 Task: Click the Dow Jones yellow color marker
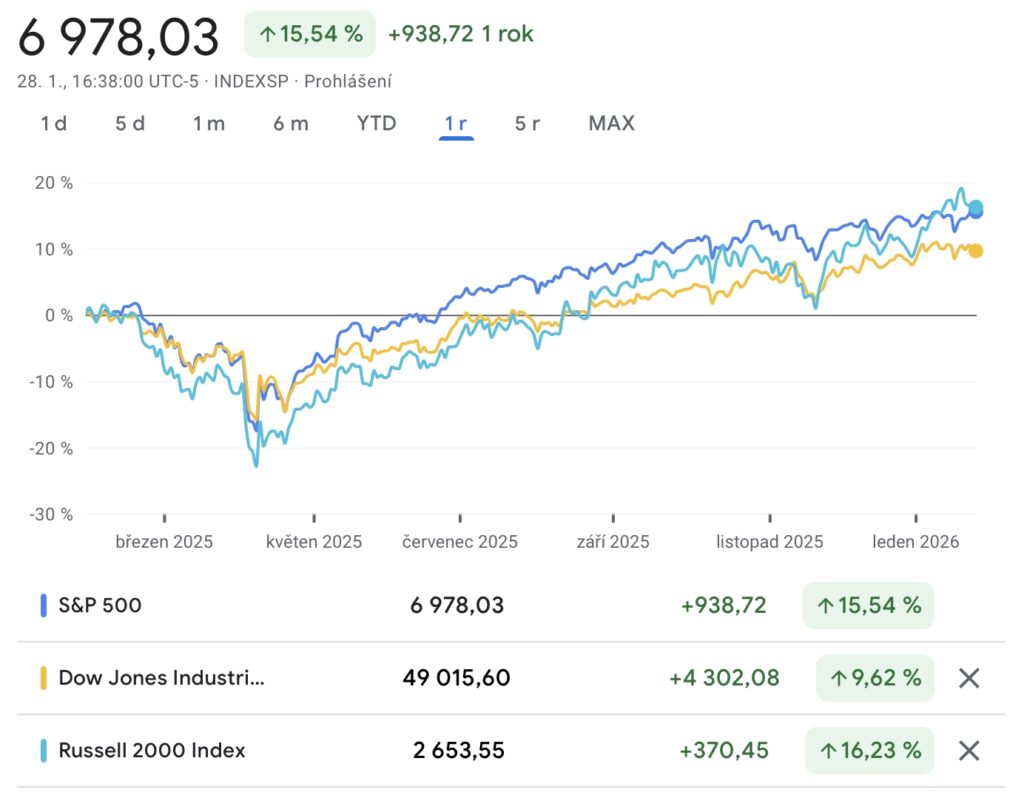[x=44, y=678]
